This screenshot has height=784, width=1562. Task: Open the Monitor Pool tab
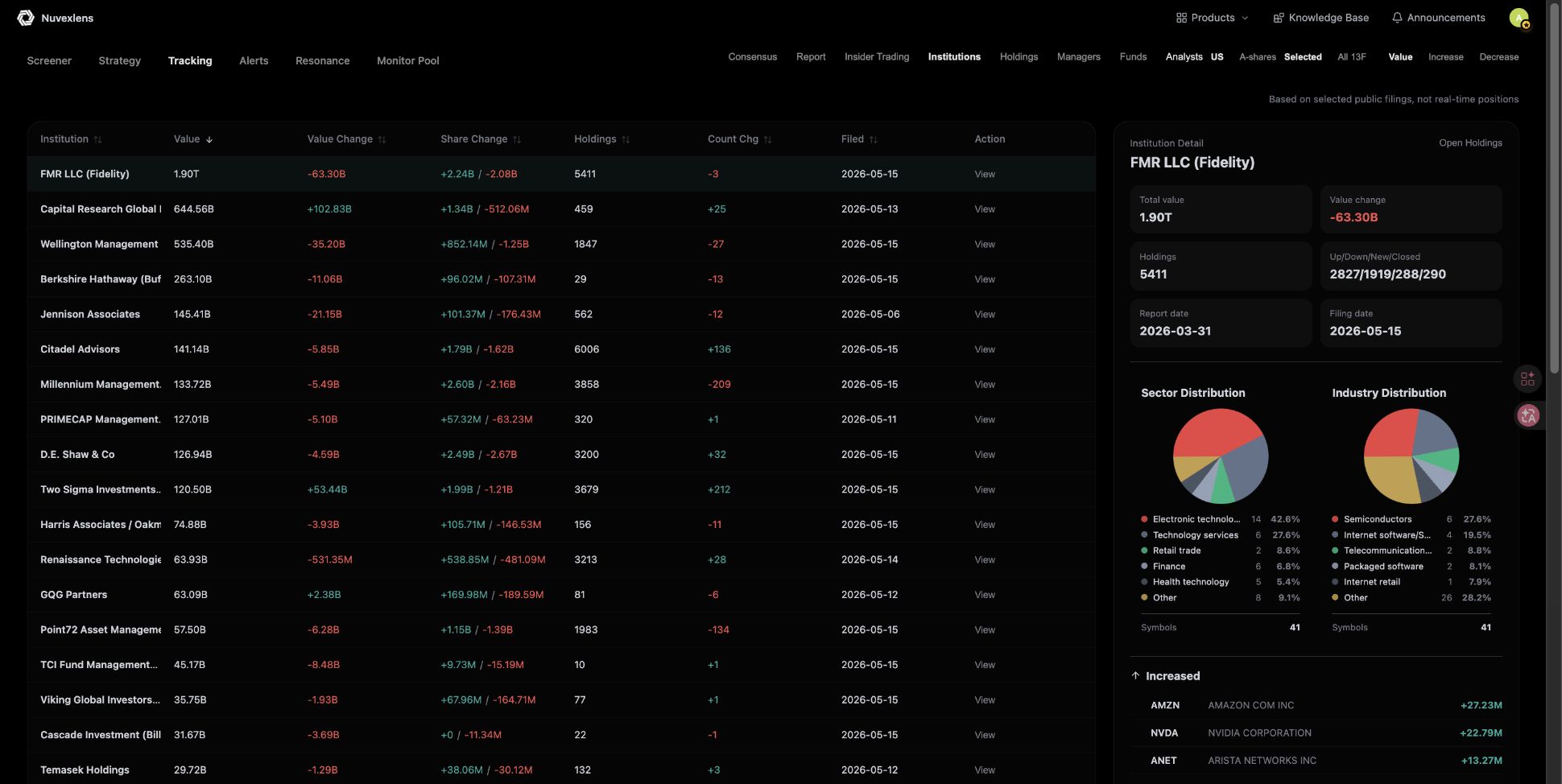(x=408, y=60)
